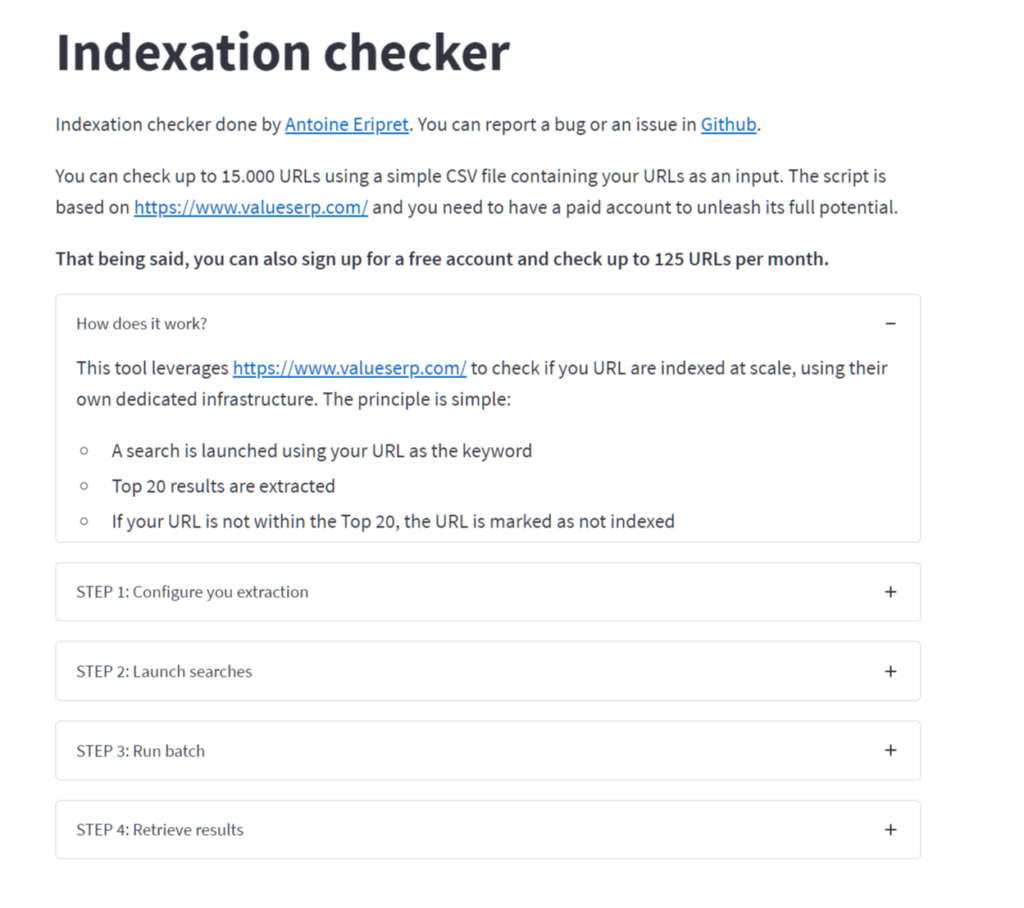
Task: Click plus icon beside Retrieve results
Action: pyautogui.click(x=890, y=830)
